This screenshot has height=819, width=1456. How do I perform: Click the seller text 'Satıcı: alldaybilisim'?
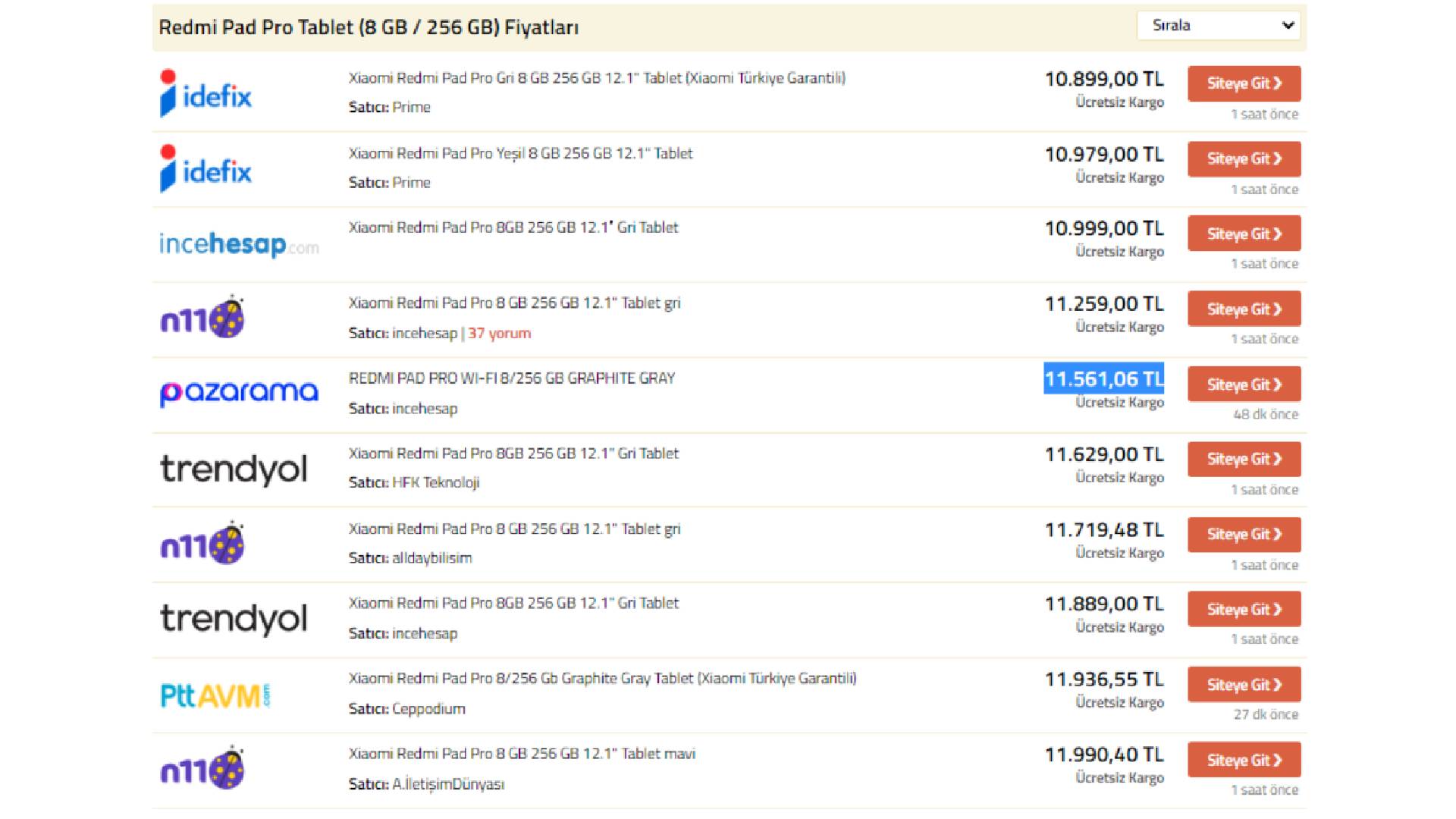coord(410,558)
